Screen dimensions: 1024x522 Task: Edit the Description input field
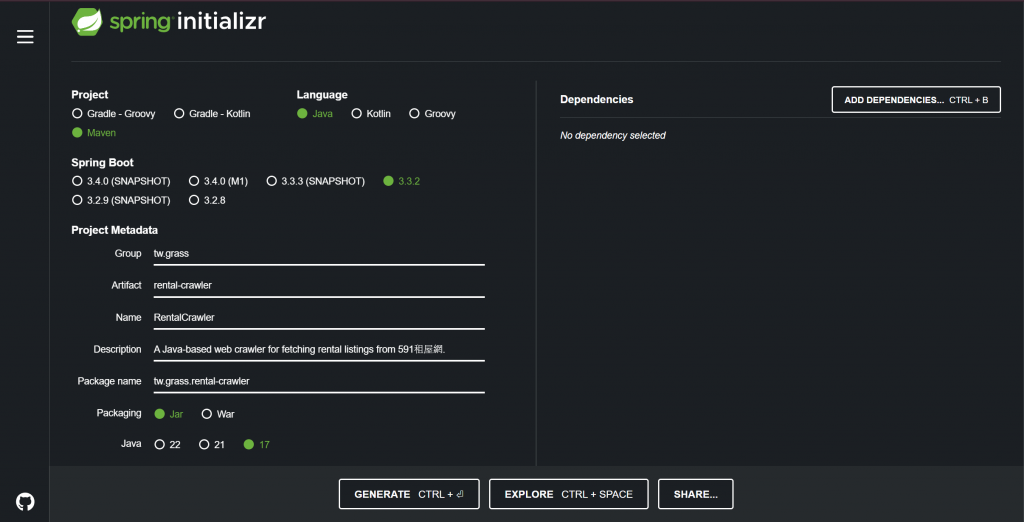[319, 350]
